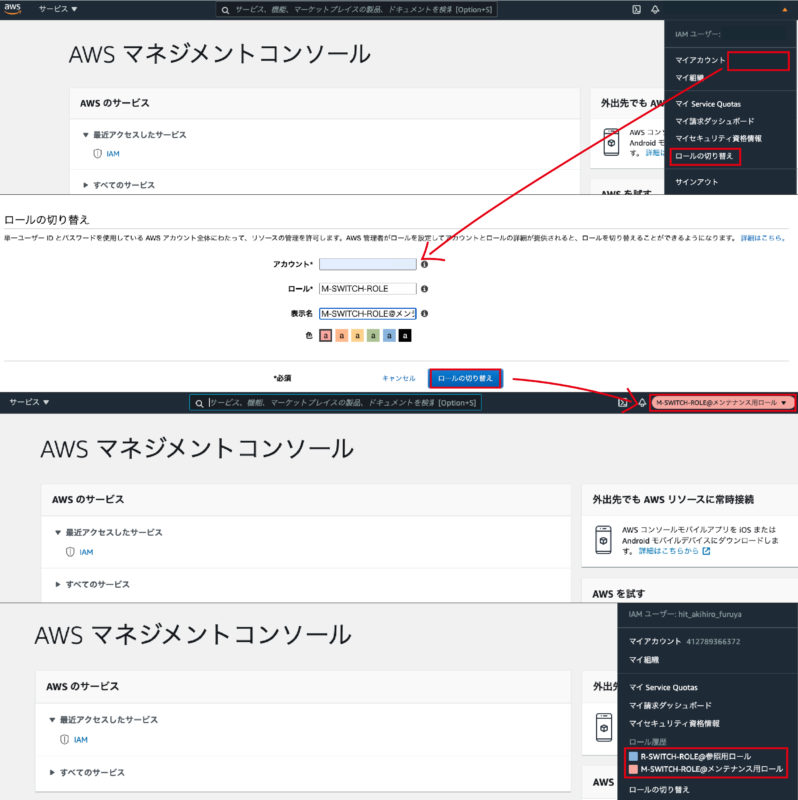Select マイ Service Quotas in the menu listing サインアウト
The image size is (798, 800).
(708, 104)
